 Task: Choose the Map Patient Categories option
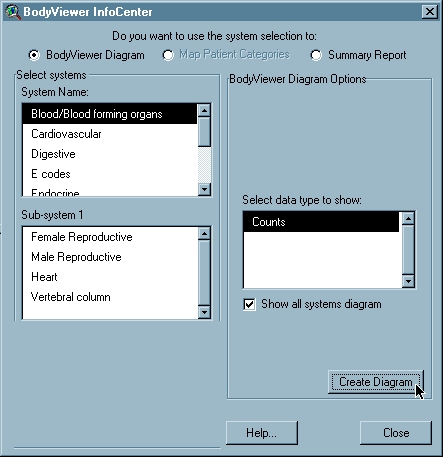click(x=168, y=55)
